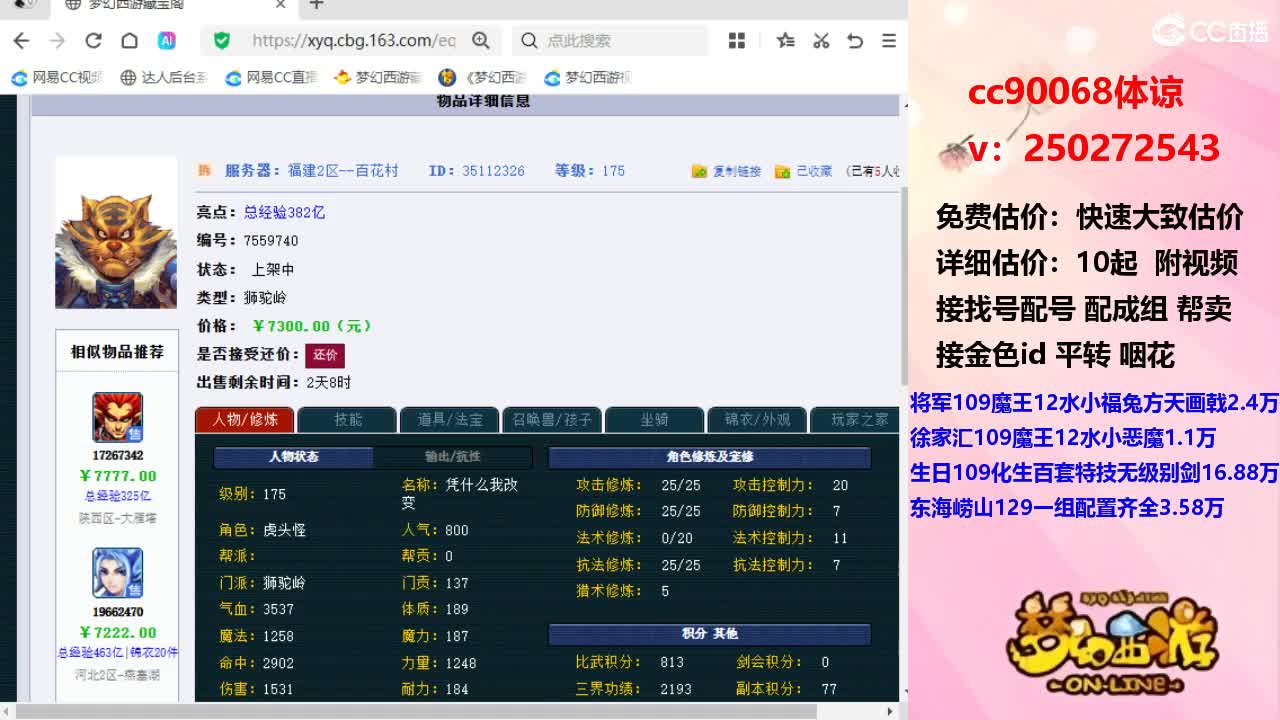Image resolution: width=1280 pixels, height=720 pixels.
Task: Open the 《梦幻西游 bookmark
Action: point(484,78)
